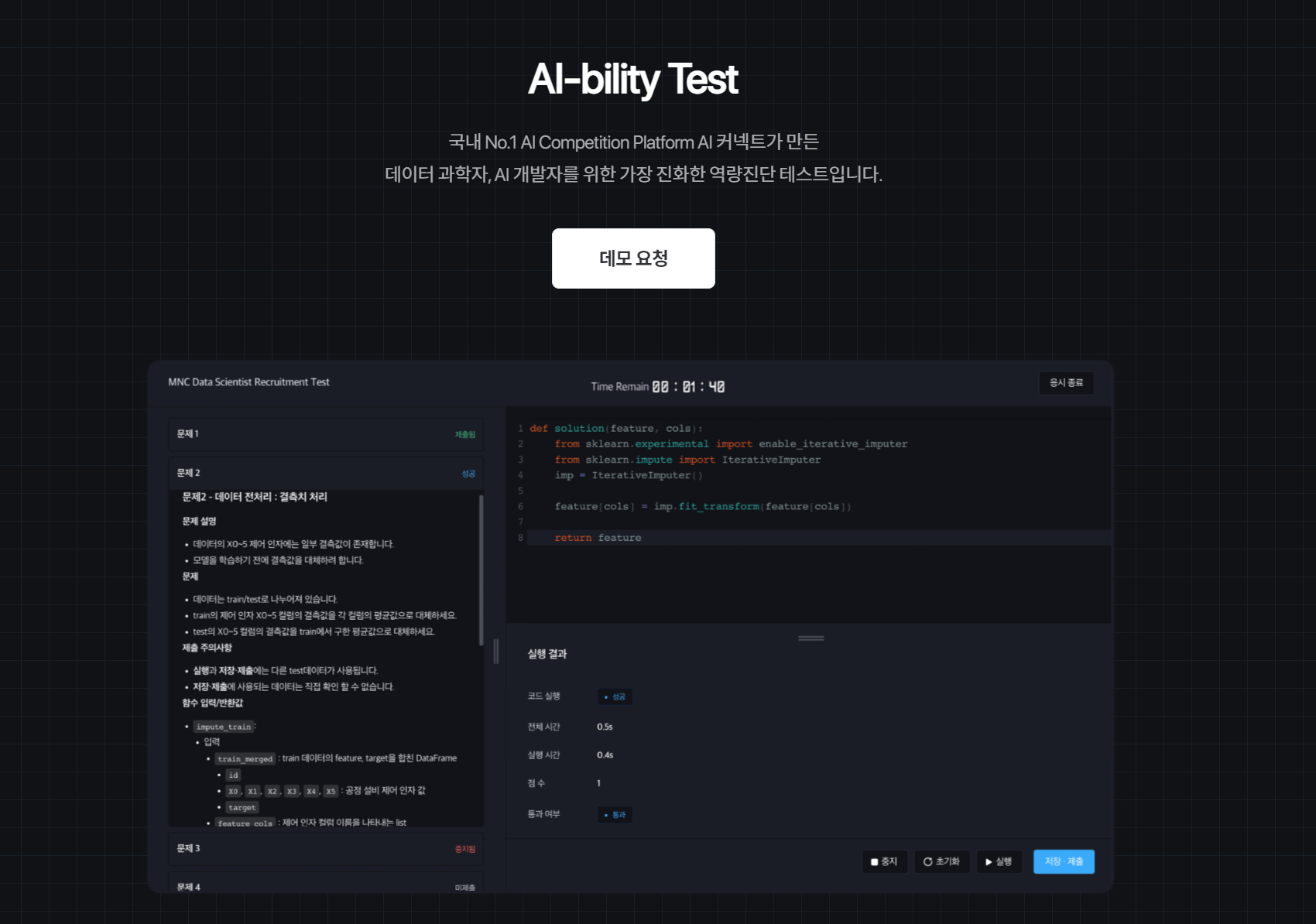This screenshot has width=1316, height=924.
Task: Click the 응시 종료 button
Action: (x=1066, y=383)
